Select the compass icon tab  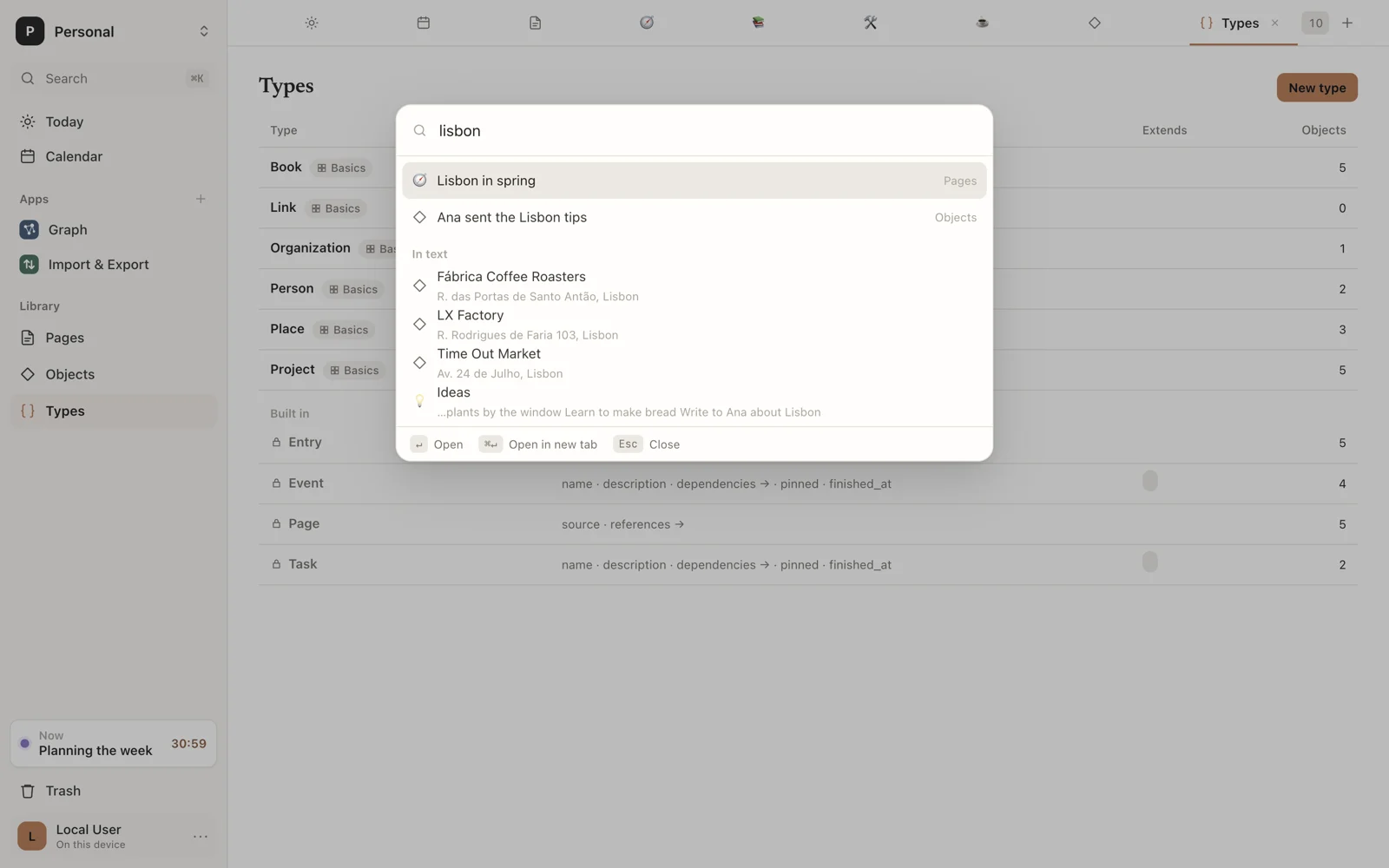point(647,23)
